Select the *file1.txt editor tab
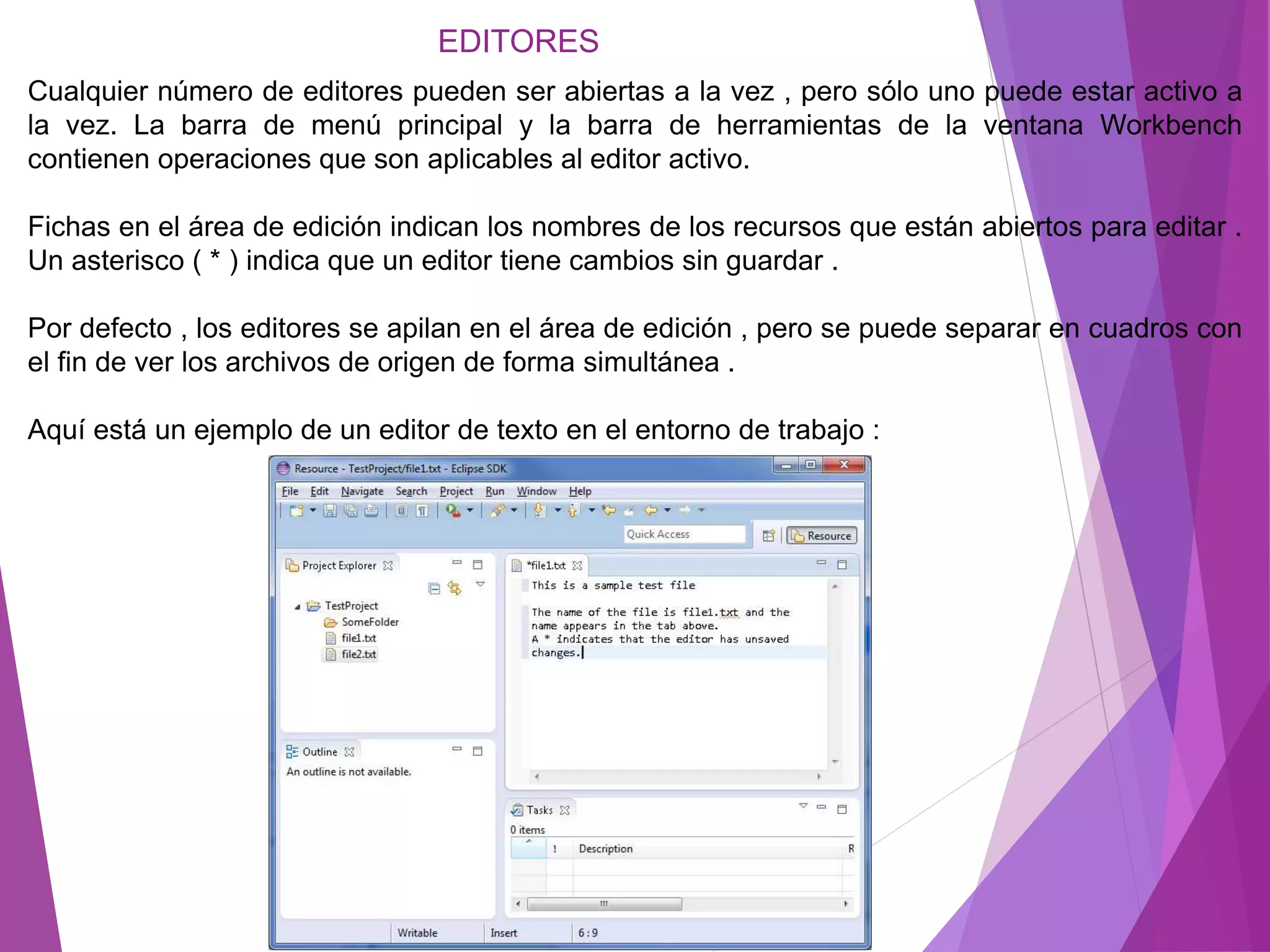 click(546, 565)
